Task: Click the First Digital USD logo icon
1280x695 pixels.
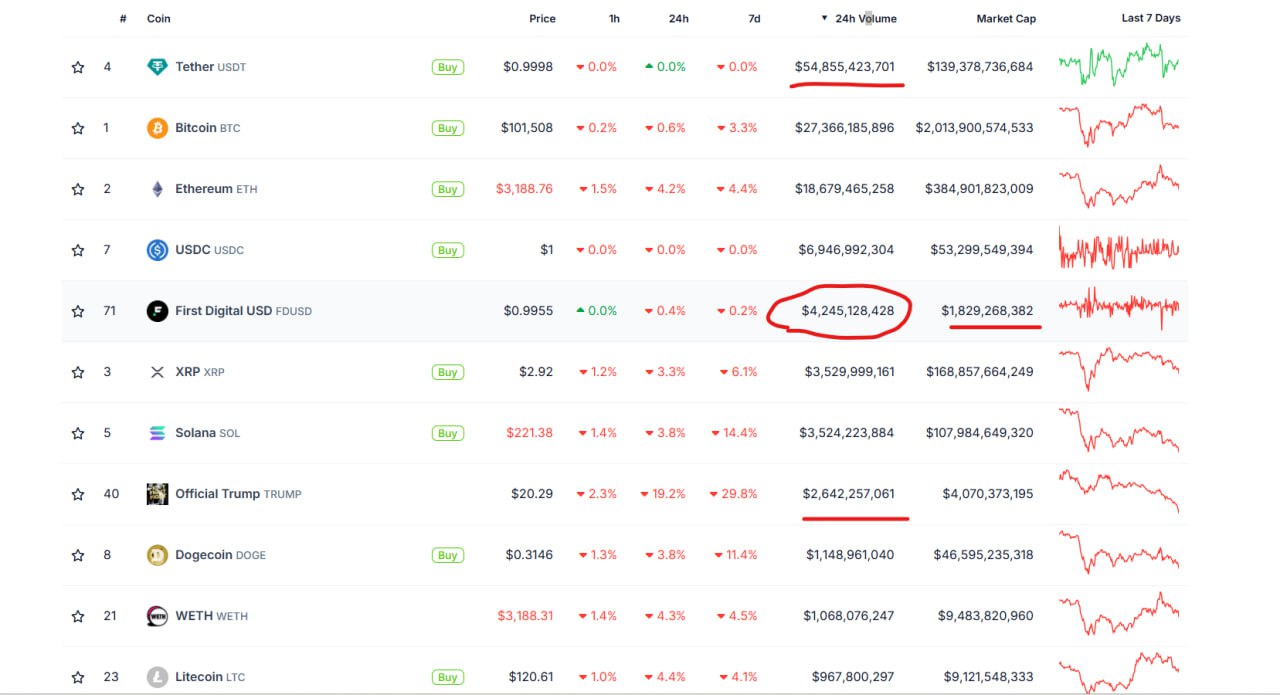Action: tap(157, 311)
